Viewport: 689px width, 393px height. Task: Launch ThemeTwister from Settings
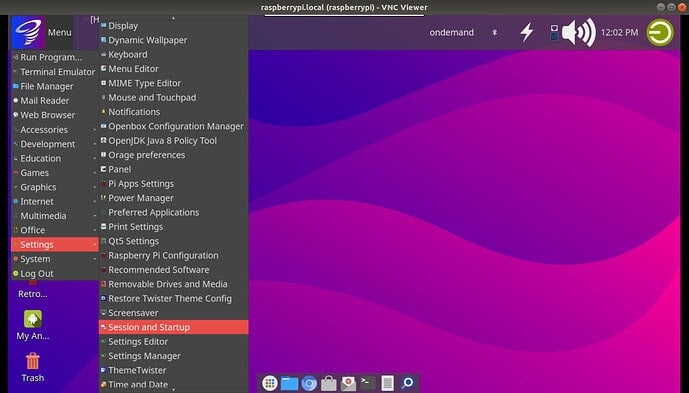click(x=174, y=370)
